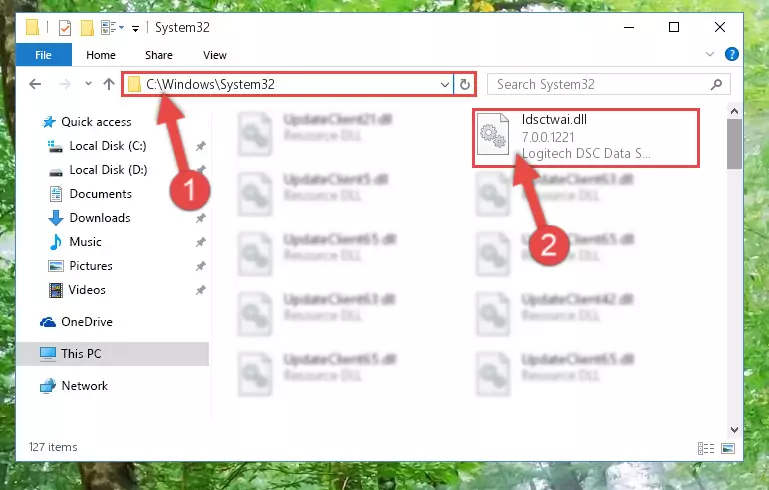Go forward with the right arrow
Viewport: 769px width, 490px height.
click(64, 84)
